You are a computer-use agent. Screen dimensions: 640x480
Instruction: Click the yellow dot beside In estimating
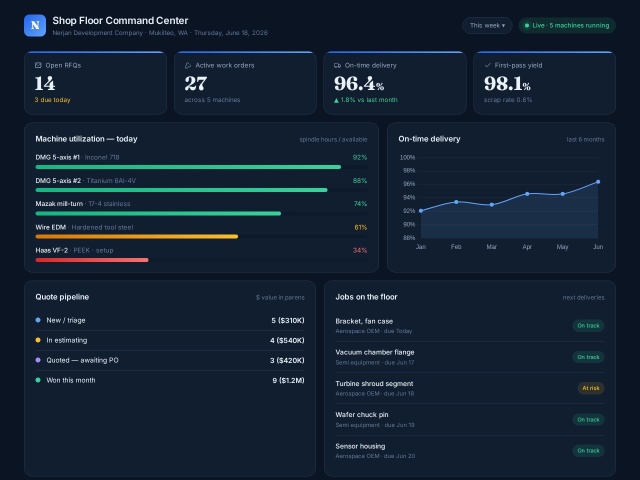click(38, 340)
